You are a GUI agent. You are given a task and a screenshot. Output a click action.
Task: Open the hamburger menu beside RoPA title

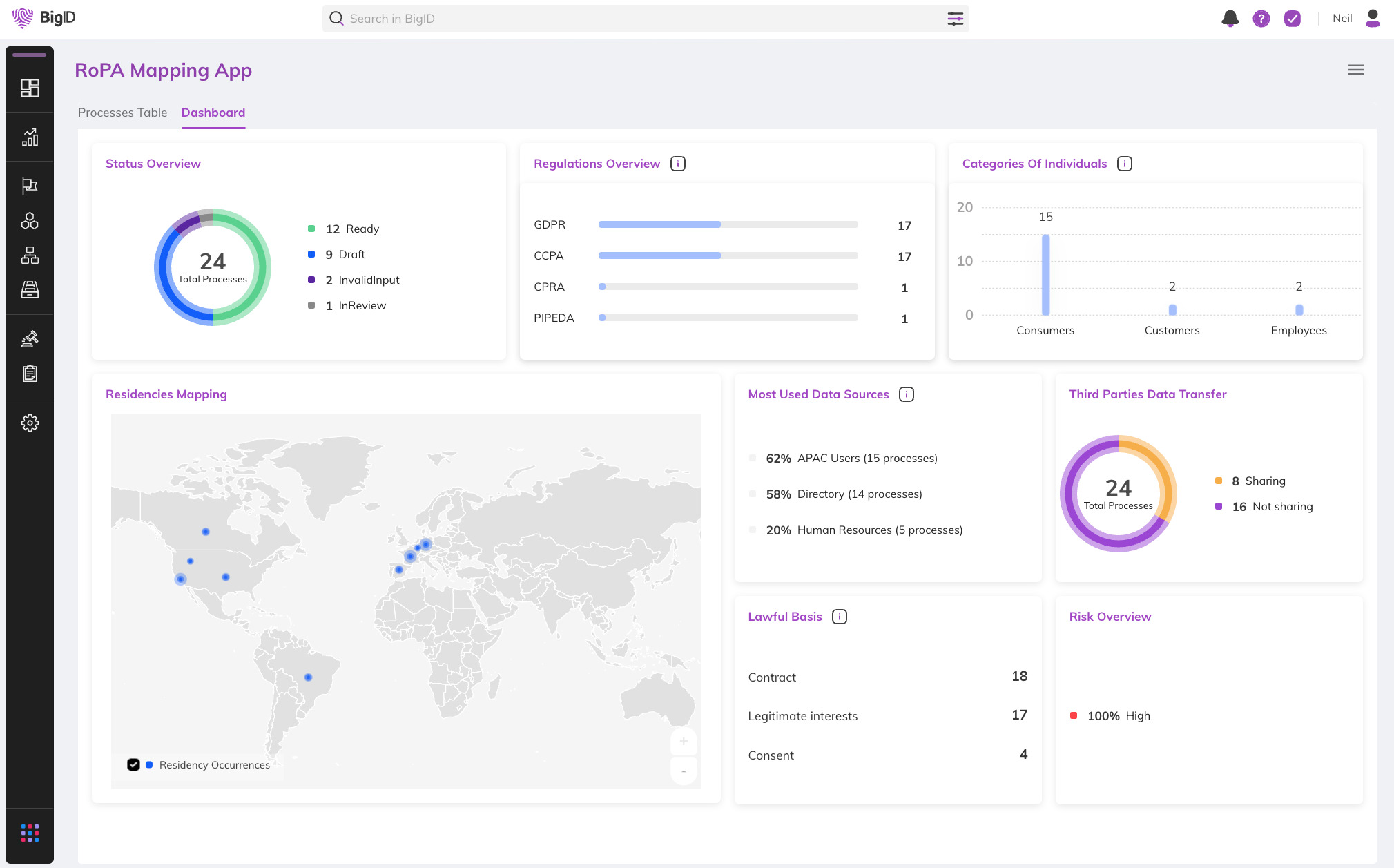[1355, 70]
